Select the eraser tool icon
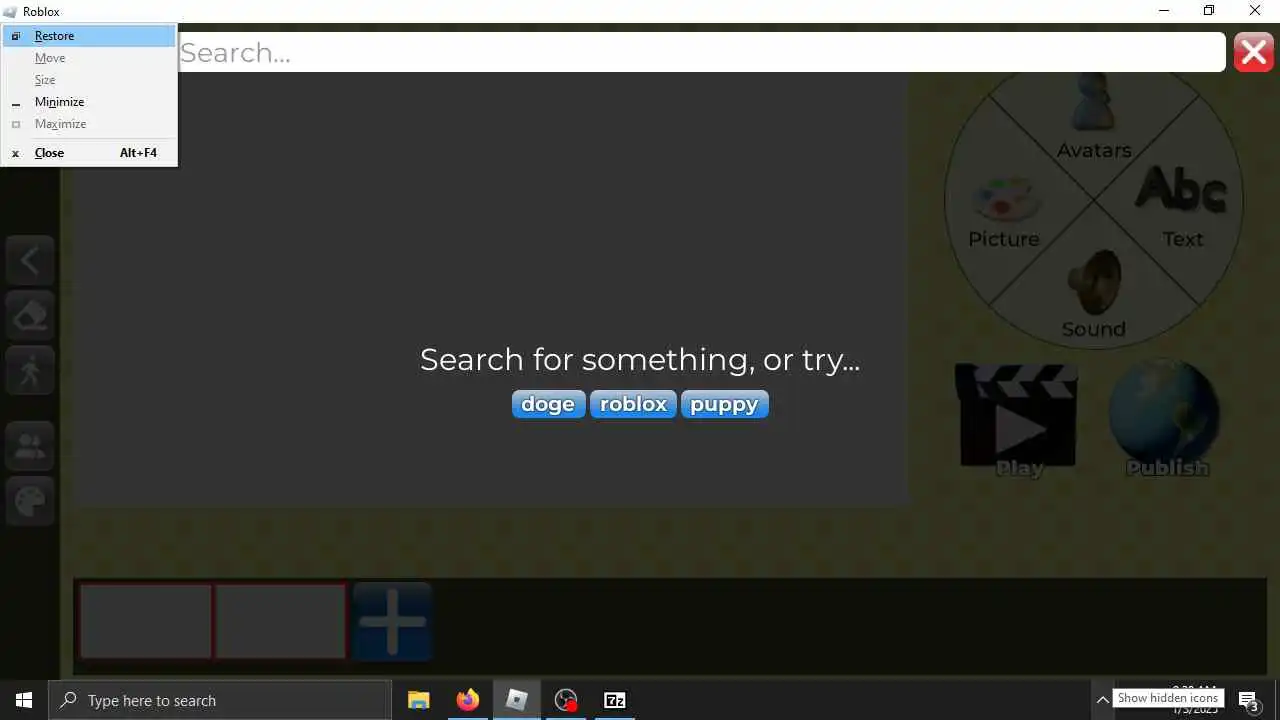The width and height of the screenshot is (1280, 720). (30, 317)
